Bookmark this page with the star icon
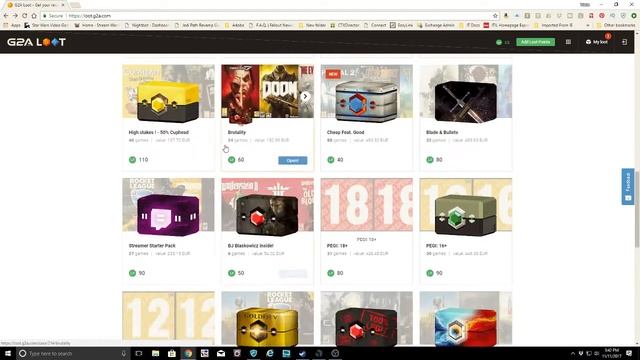 495,16
